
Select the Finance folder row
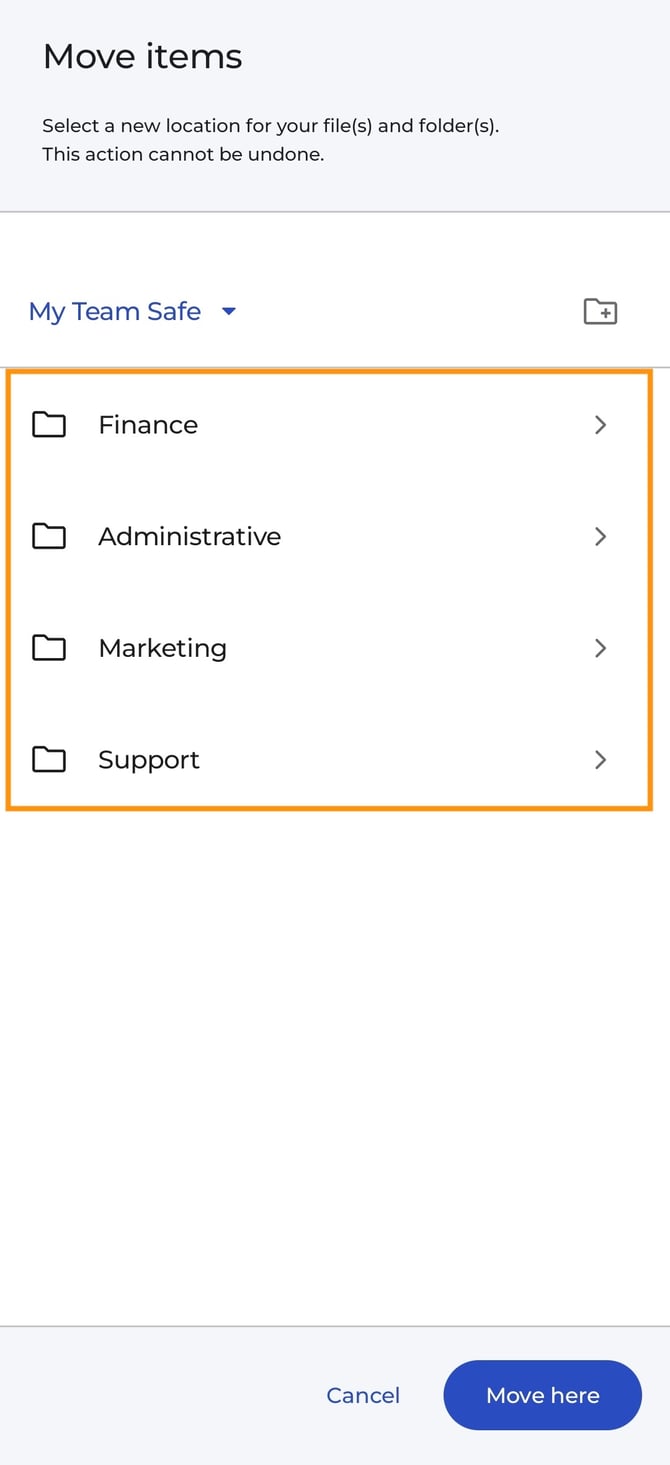(x=300, y=424)
